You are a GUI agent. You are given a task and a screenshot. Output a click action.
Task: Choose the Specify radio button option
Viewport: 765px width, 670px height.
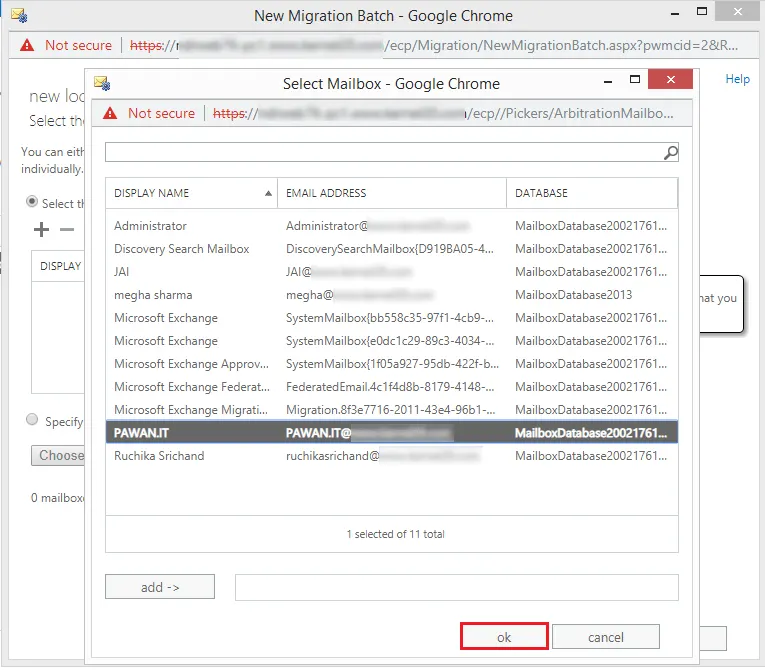(32, 420)
